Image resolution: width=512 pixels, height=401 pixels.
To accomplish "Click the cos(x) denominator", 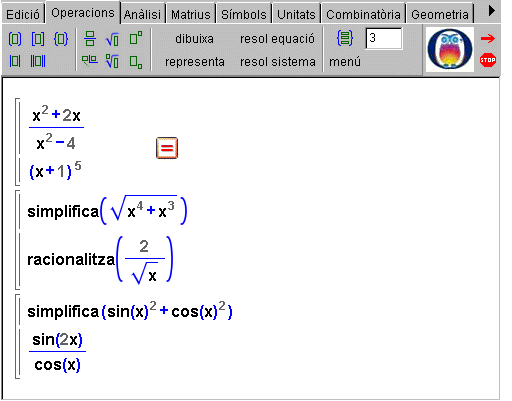I will click(57, 365).
